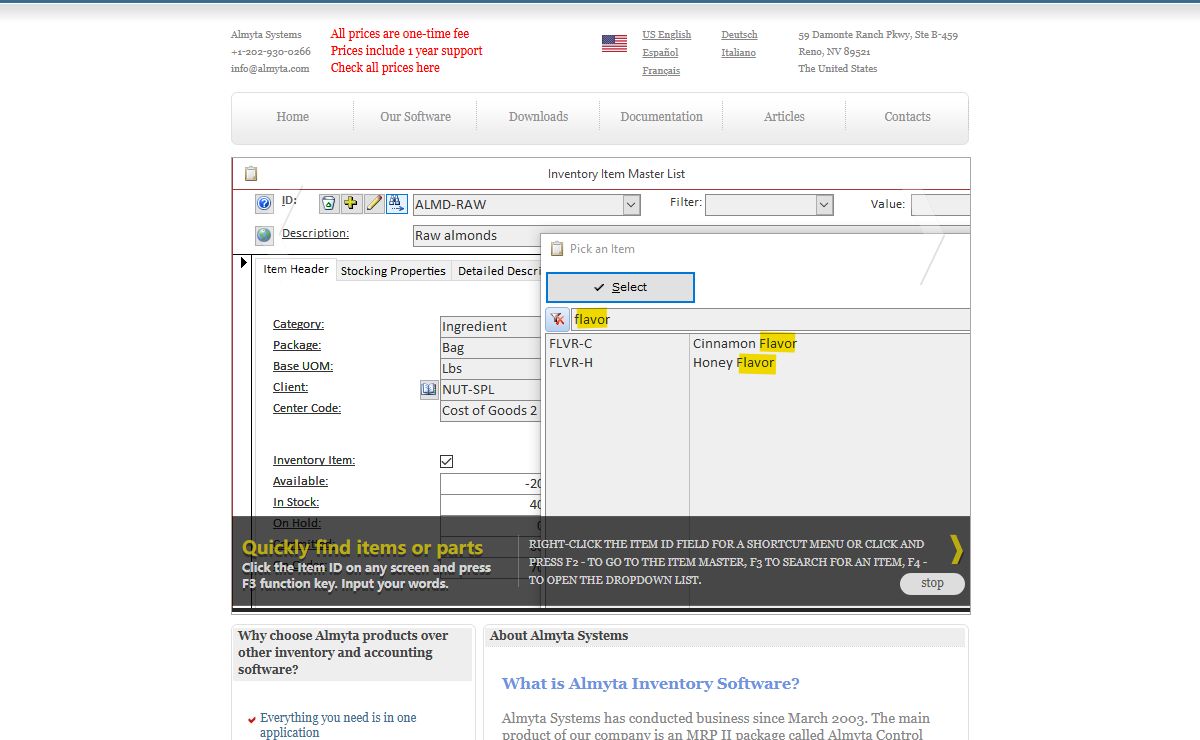Image resolution: width=1200 pixels, height=740 pixels.
Task: Click the book lookup icon beside NUT-SPL
Action: [x=429, y=389]
